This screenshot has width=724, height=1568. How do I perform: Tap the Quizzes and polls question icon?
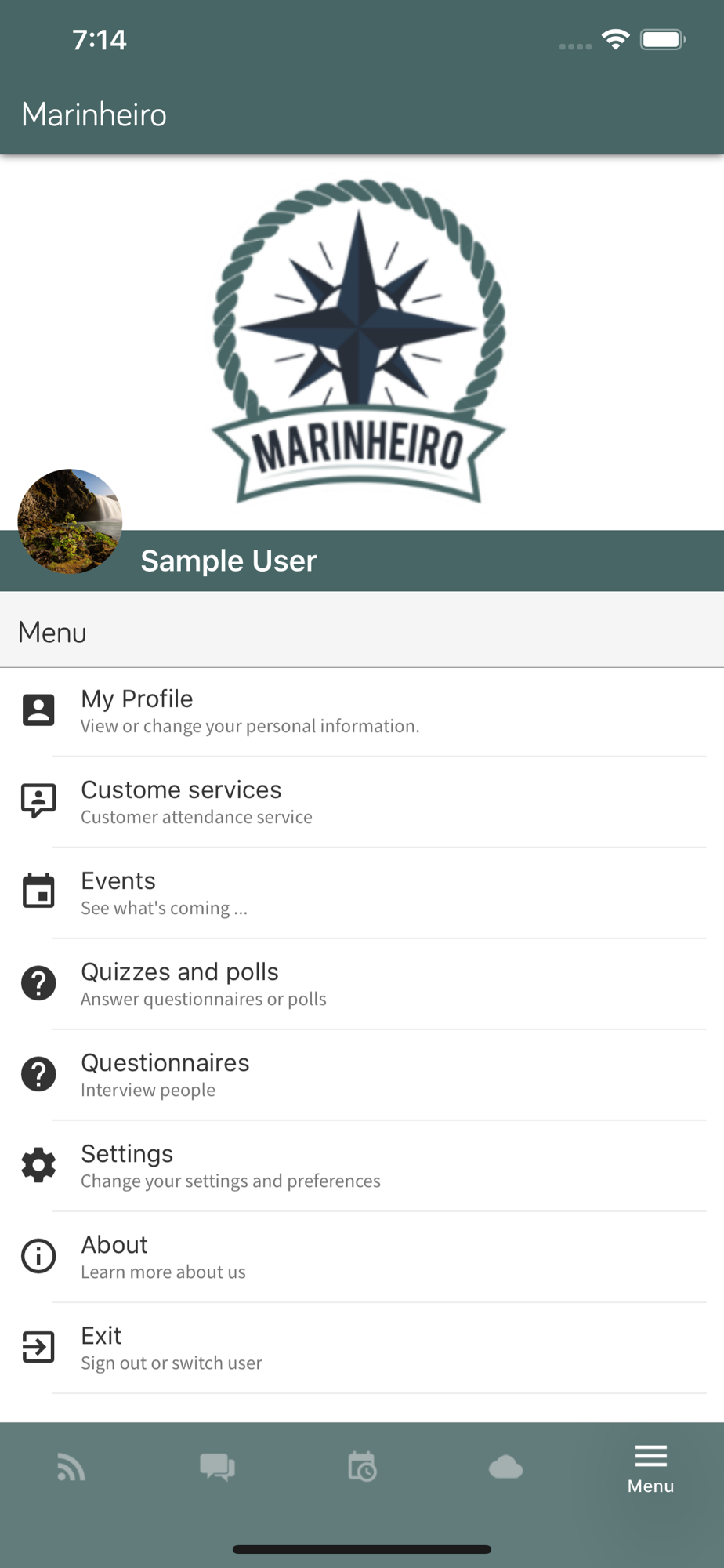38,982
